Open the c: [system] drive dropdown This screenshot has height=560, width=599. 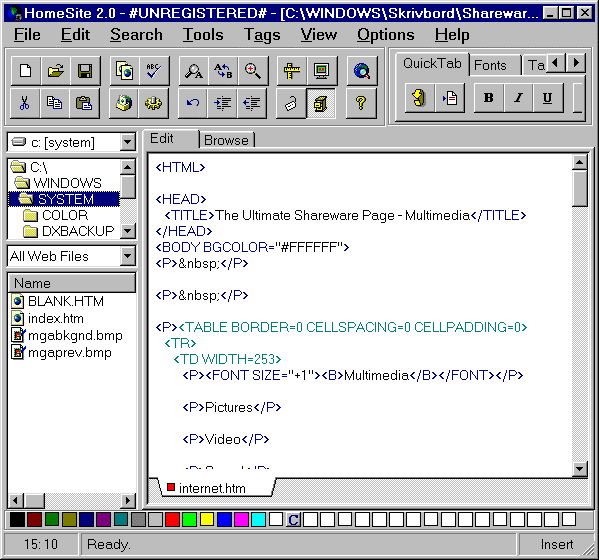click(x=127, y=142)
